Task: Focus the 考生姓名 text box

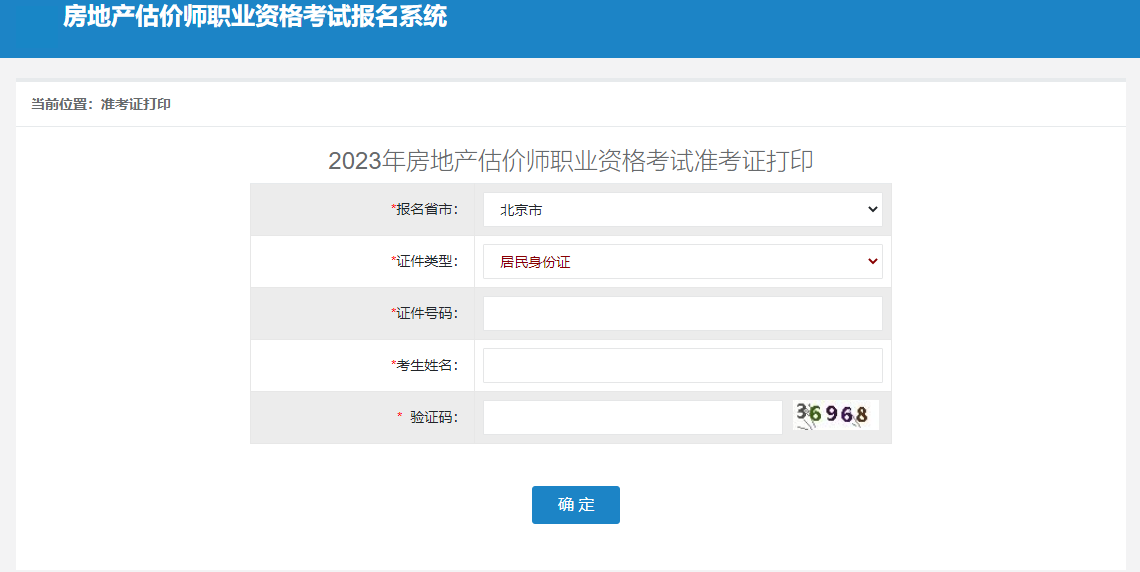Action: coord(682,365)
